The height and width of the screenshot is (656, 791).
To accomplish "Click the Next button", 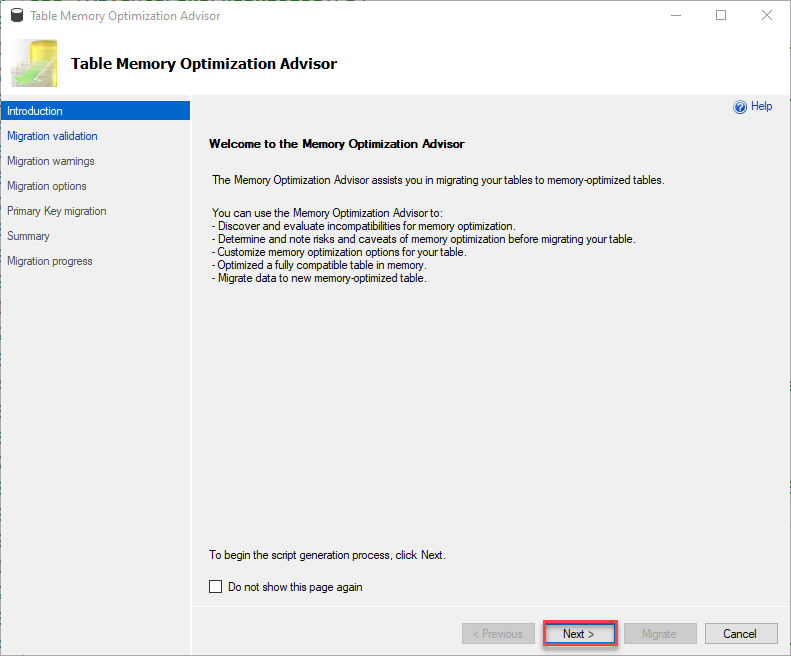I will pyautogui.click(x=580, y=633).
